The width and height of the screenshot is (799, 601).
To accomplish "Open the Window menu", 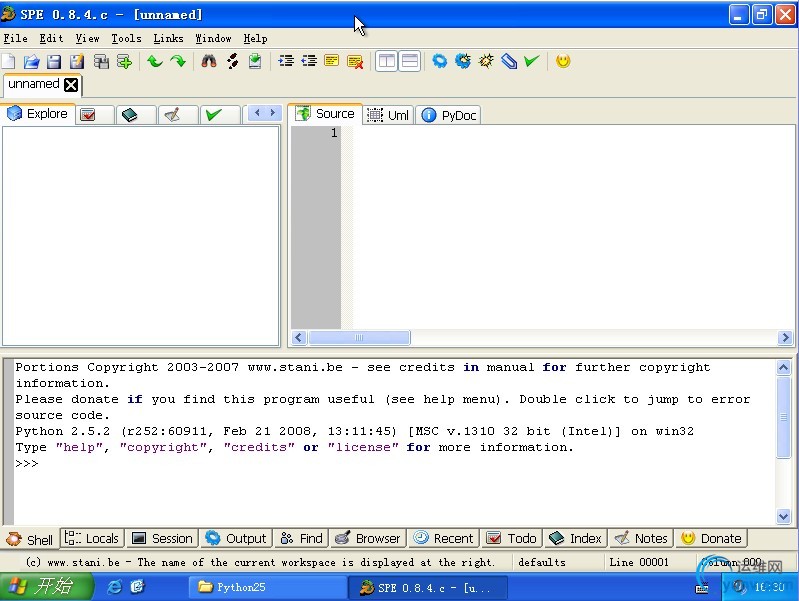I will point(213,39).
